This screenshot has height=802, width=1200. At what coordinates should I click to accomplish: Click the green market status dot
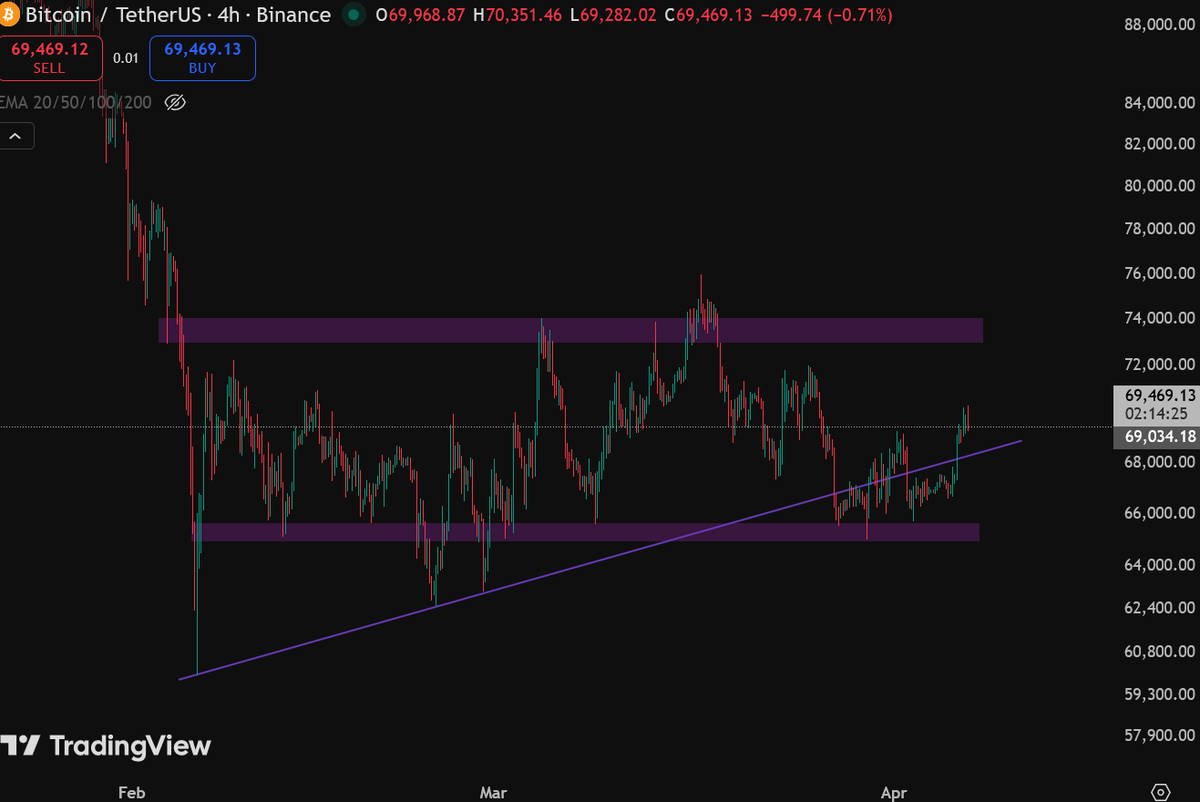pos(353,15)
